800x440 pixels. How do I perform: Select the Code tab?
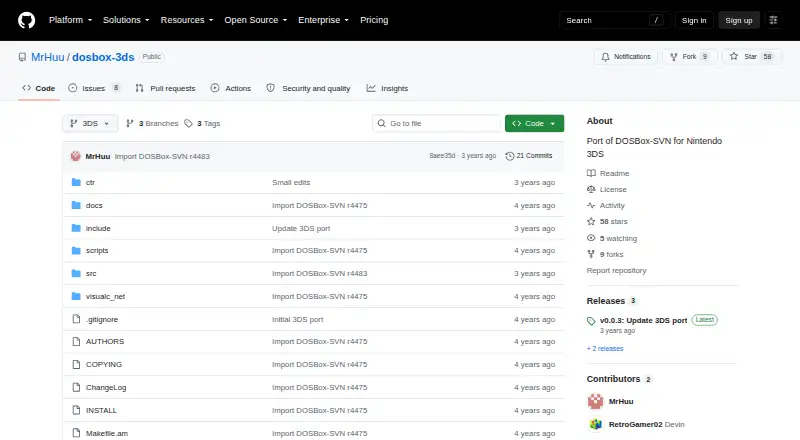(x=39, y=88)
